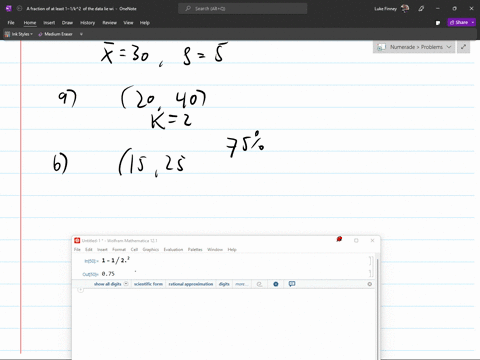
Task: Open the Mathematica Edit menu
Action: pos(89,249)
